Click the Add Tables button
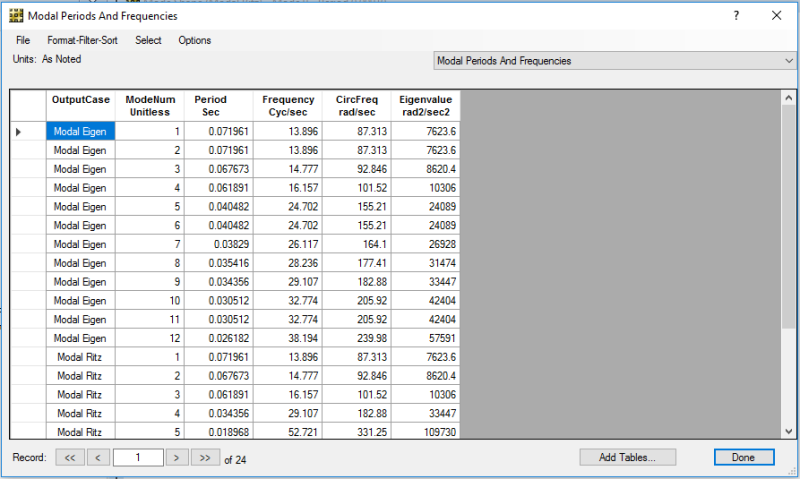 tap(628, 457)
